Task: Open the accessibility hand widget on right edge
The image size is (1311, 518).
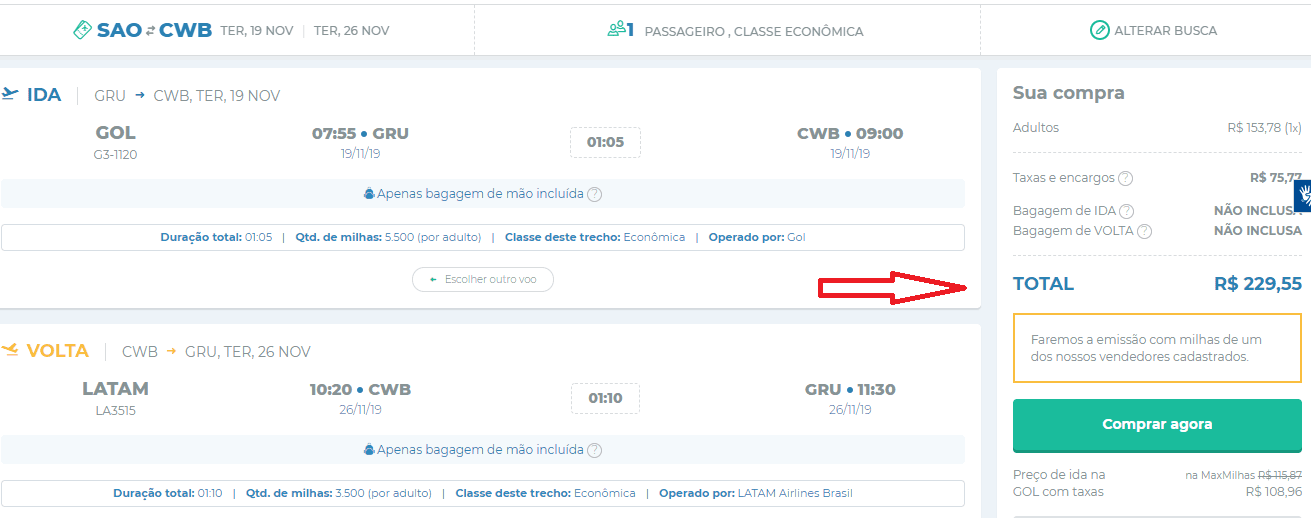Action: 1302,197
